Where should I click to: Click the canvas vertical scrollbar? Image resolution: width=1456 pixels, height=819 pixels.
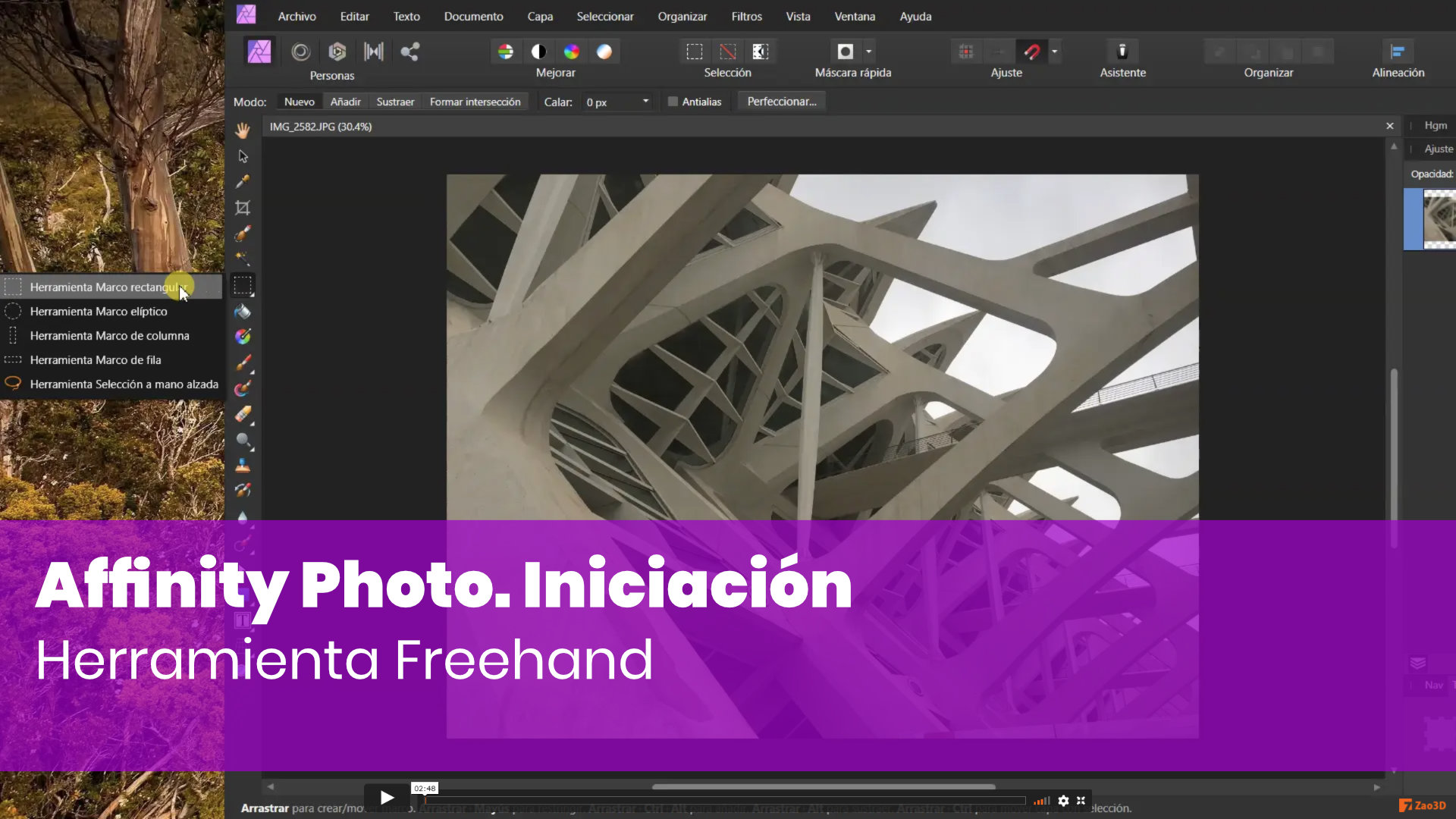click(x=1394, y=458)
